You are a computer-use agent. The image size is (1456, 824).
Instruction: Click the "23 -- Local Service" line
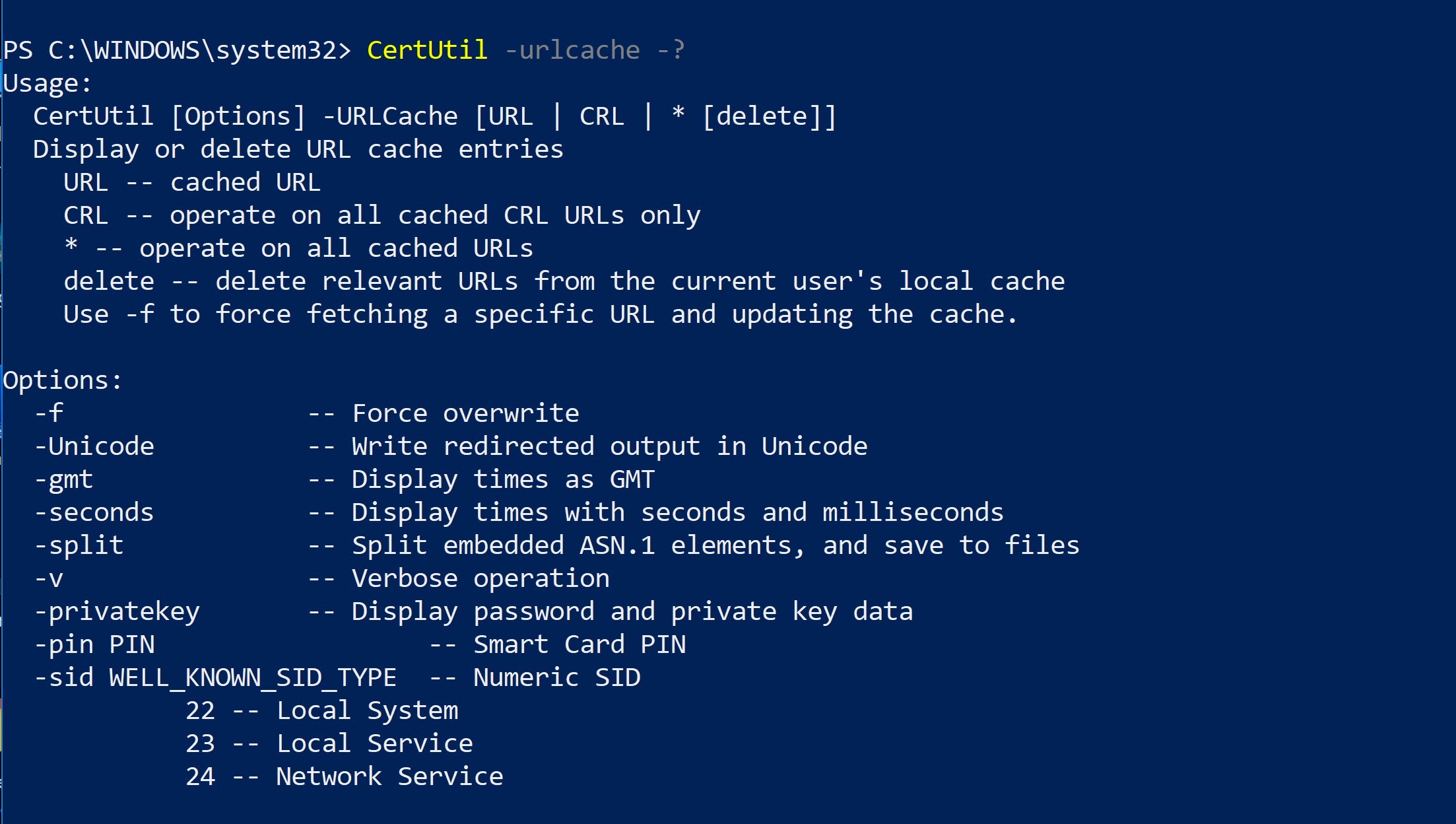(329, 743)
